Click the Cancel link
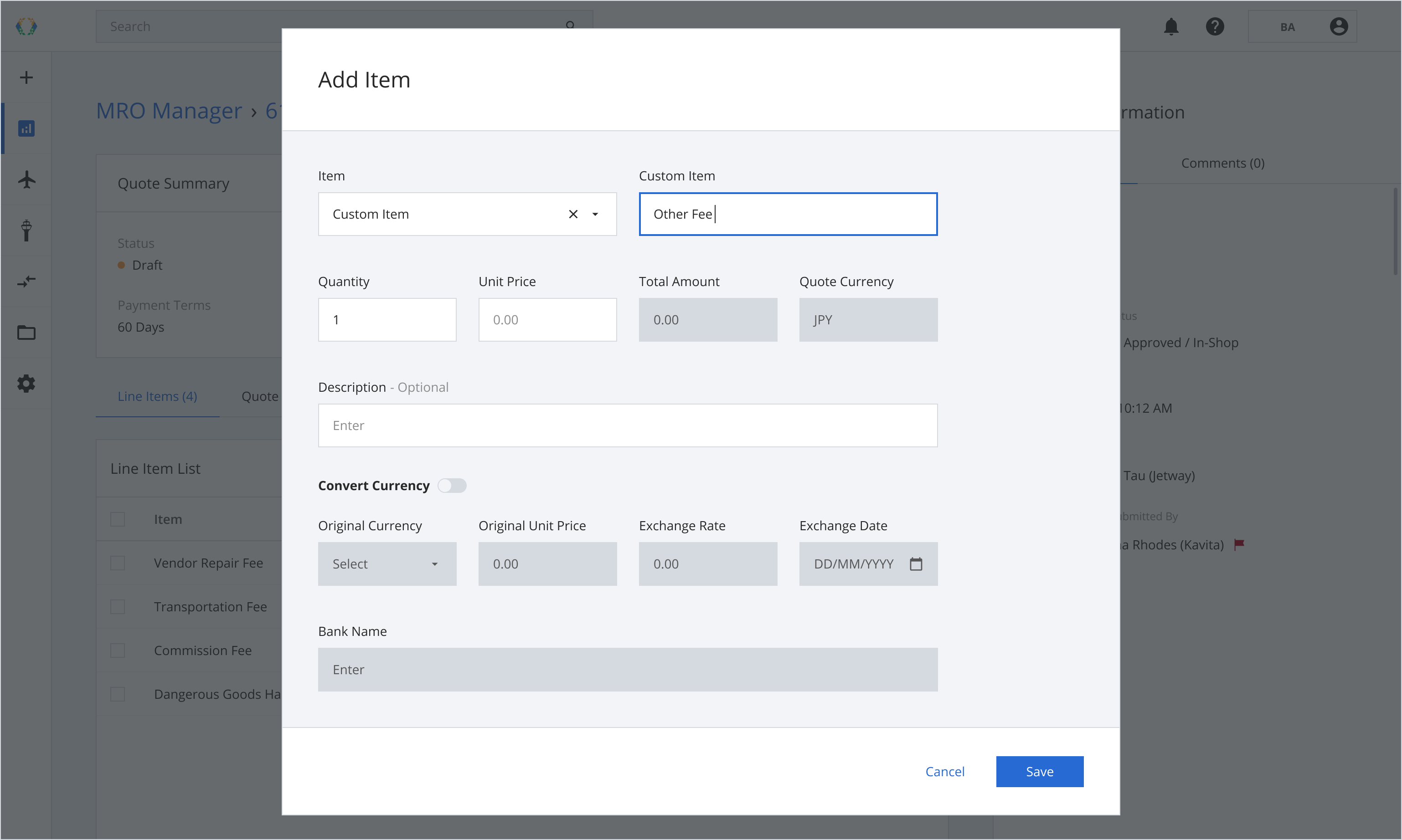This screenshot has height=840, width=1402. click(944, 772)
